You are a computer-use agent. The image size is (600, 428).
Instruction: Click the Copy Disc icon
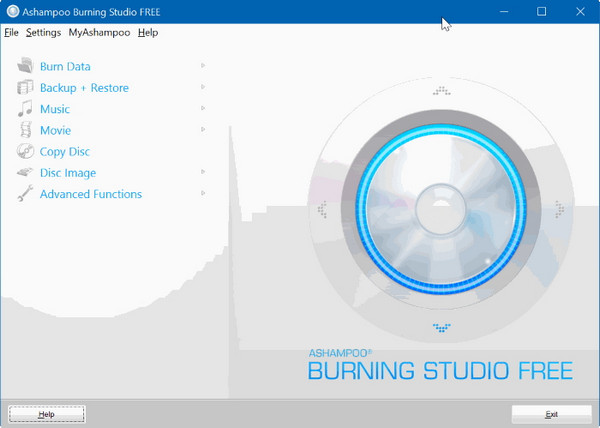(25, 152)
